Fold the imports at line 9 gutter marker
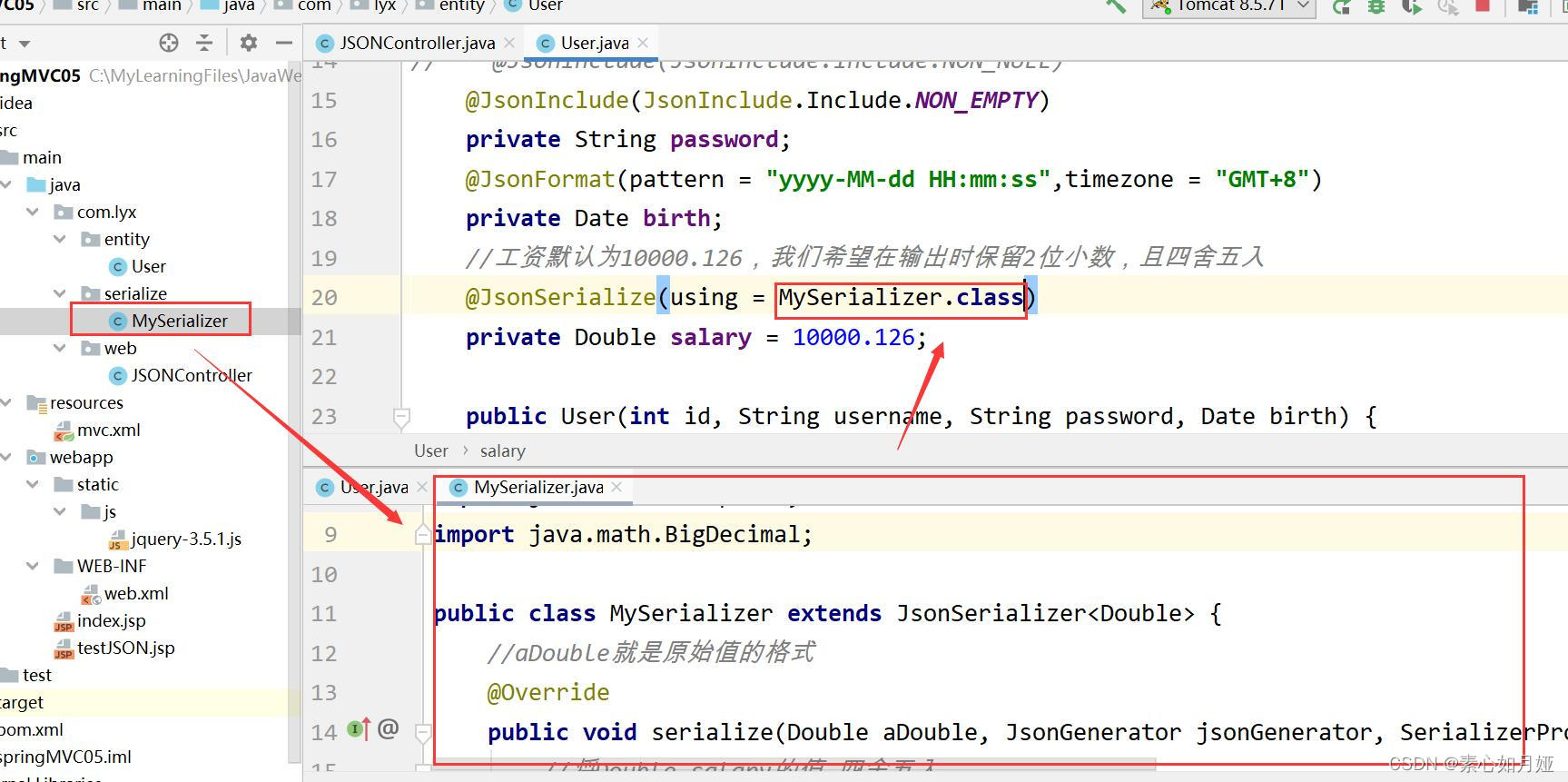Image resolution: width=1568 pixels, height=782 pixels. (x=422, y=535)
